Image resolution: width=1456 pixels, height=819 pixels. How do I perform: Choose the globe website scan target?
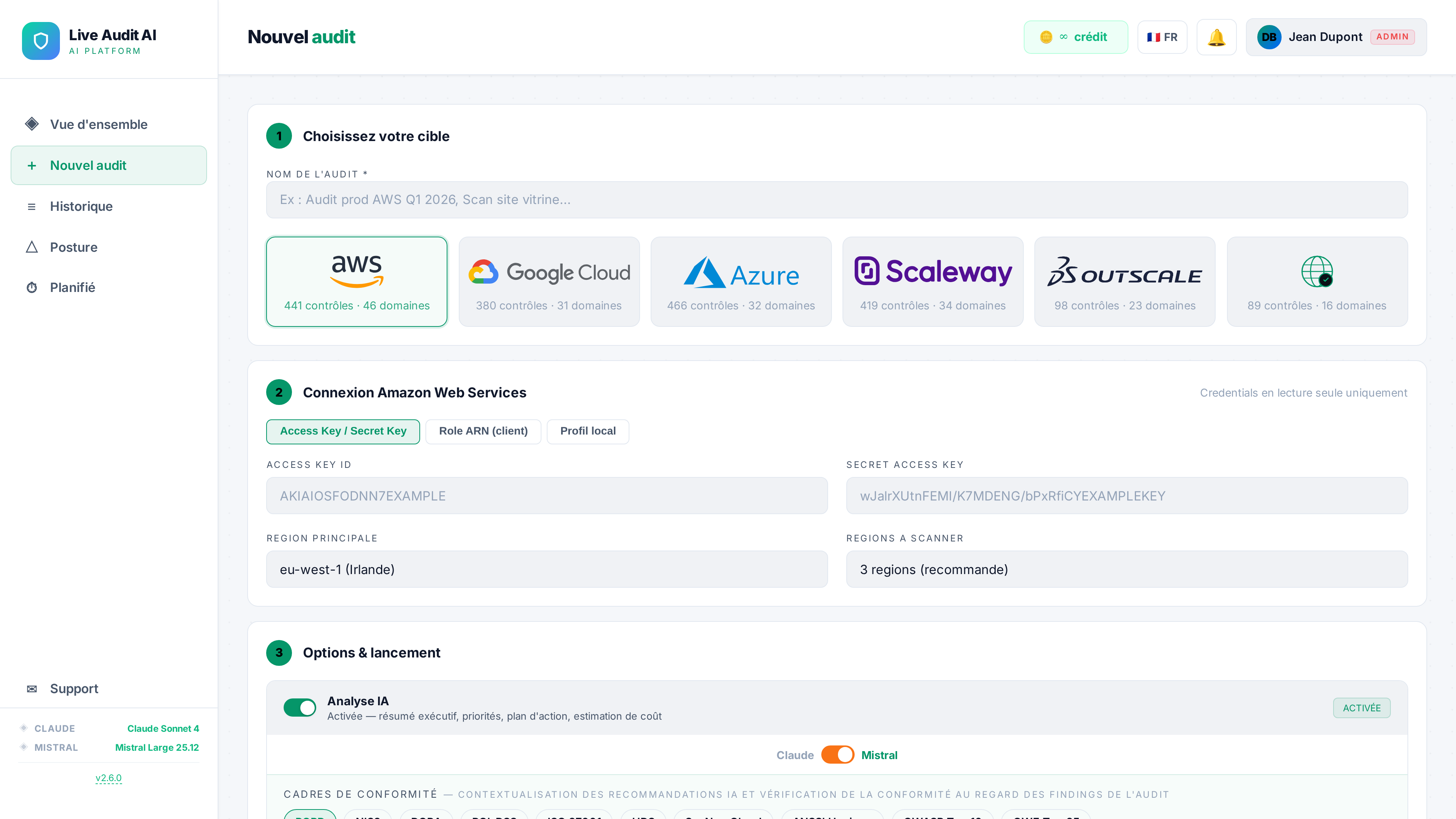(1317, 281)
